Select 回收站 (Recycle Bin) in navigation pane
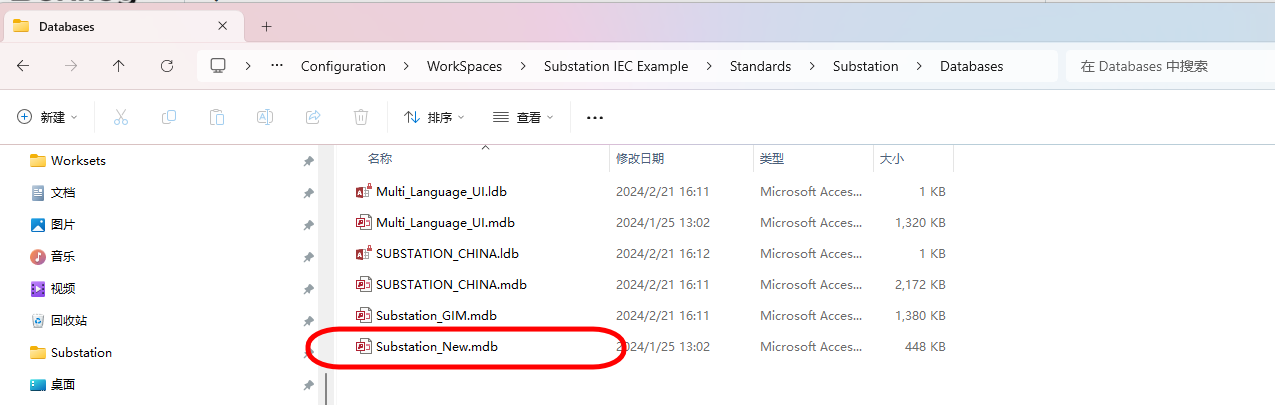 click(x=70, y=321)
